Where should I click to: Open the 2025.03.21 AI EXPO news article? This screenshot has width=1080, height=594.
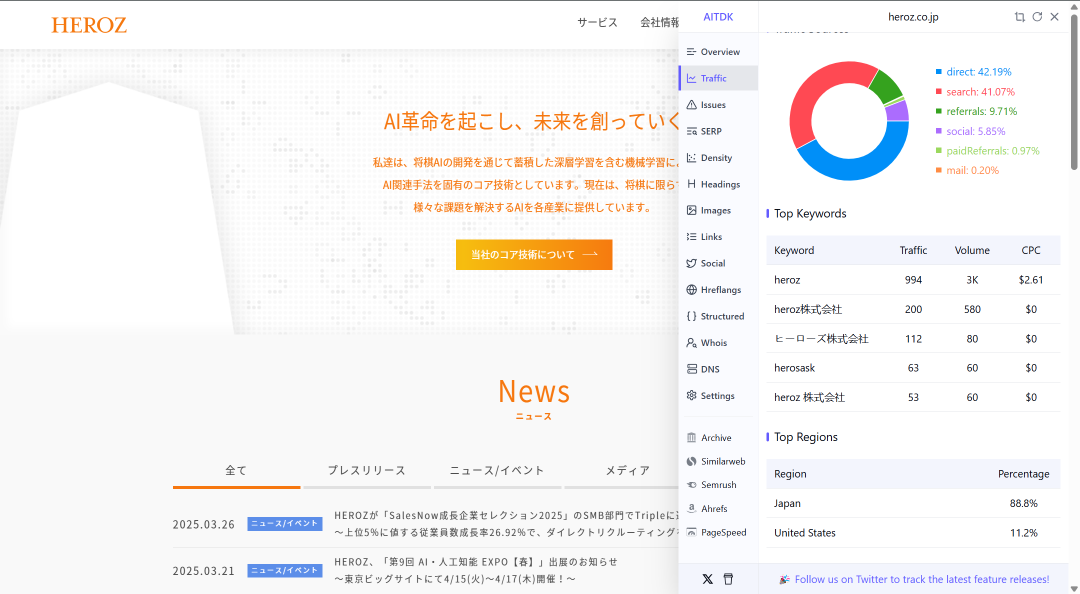(476, 571)
